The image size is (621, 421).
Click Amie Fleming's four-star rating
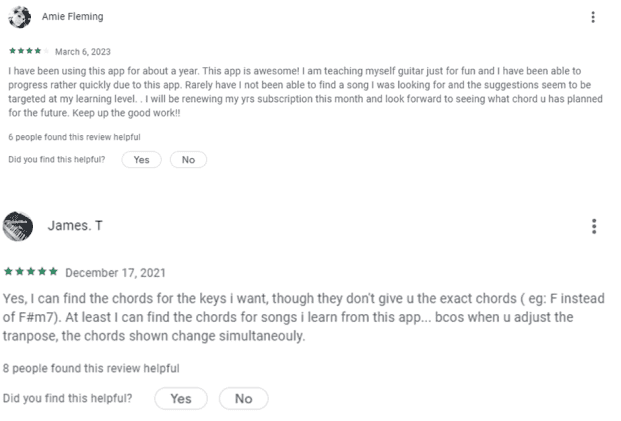(x=29, y=51)
